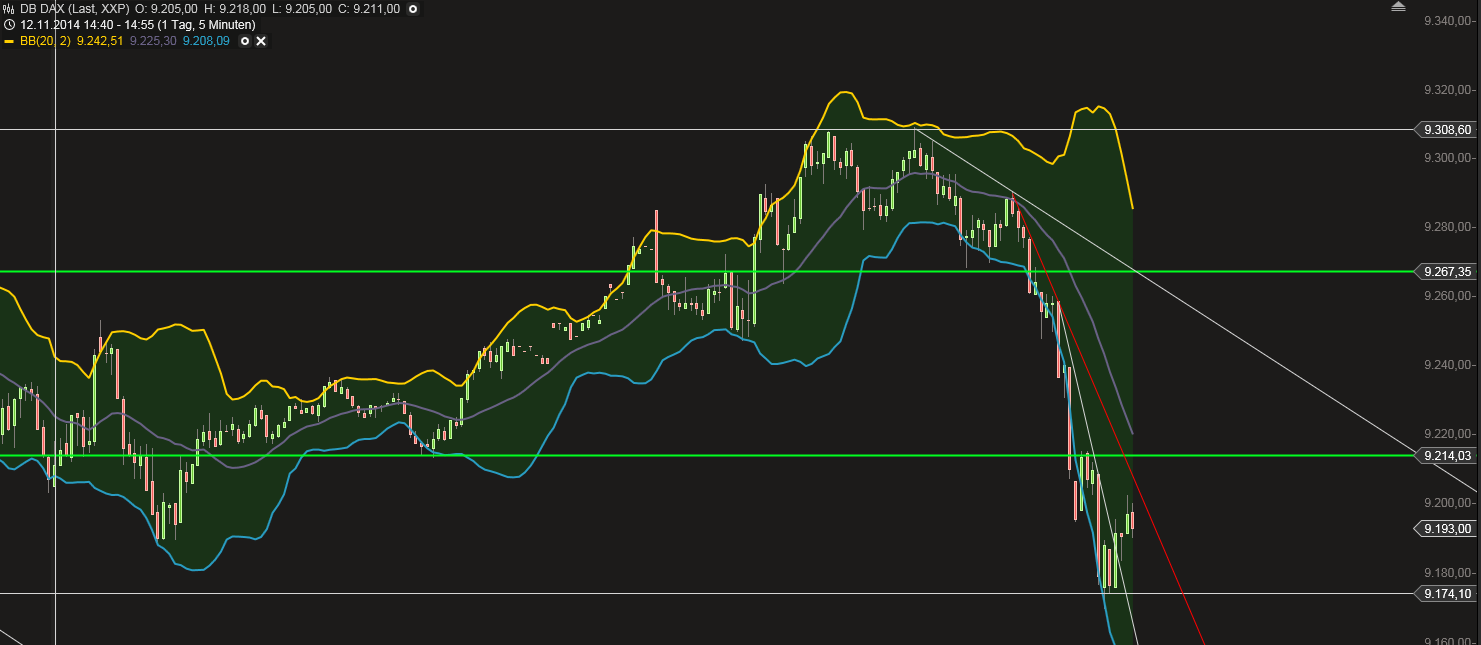Click the candlestick series icon before DB DAX

(x=8, y=8)
